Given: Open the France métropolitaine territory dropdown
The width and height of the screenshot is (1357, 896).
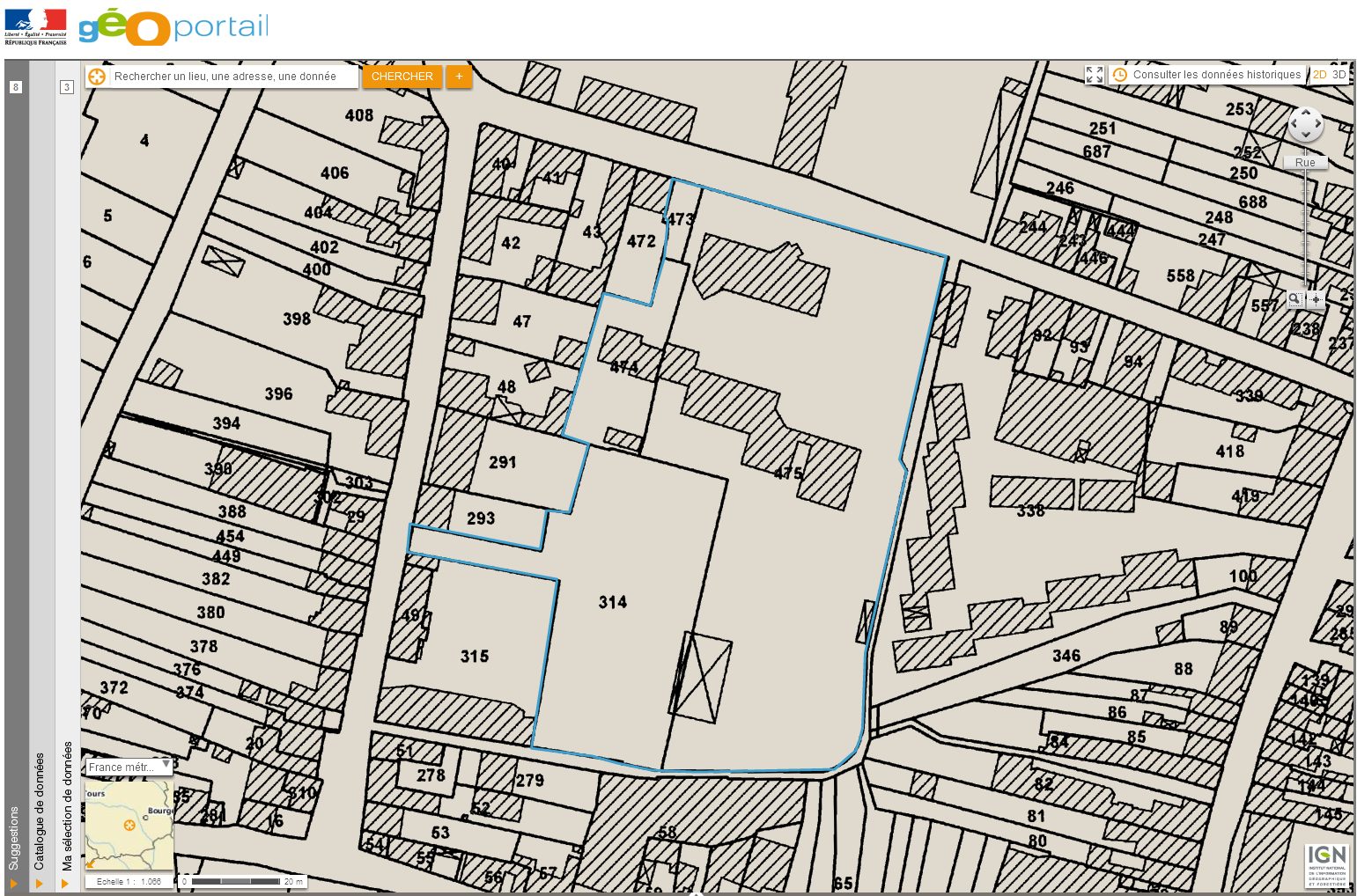Looking at the screenshot, I should coord(129,767).
